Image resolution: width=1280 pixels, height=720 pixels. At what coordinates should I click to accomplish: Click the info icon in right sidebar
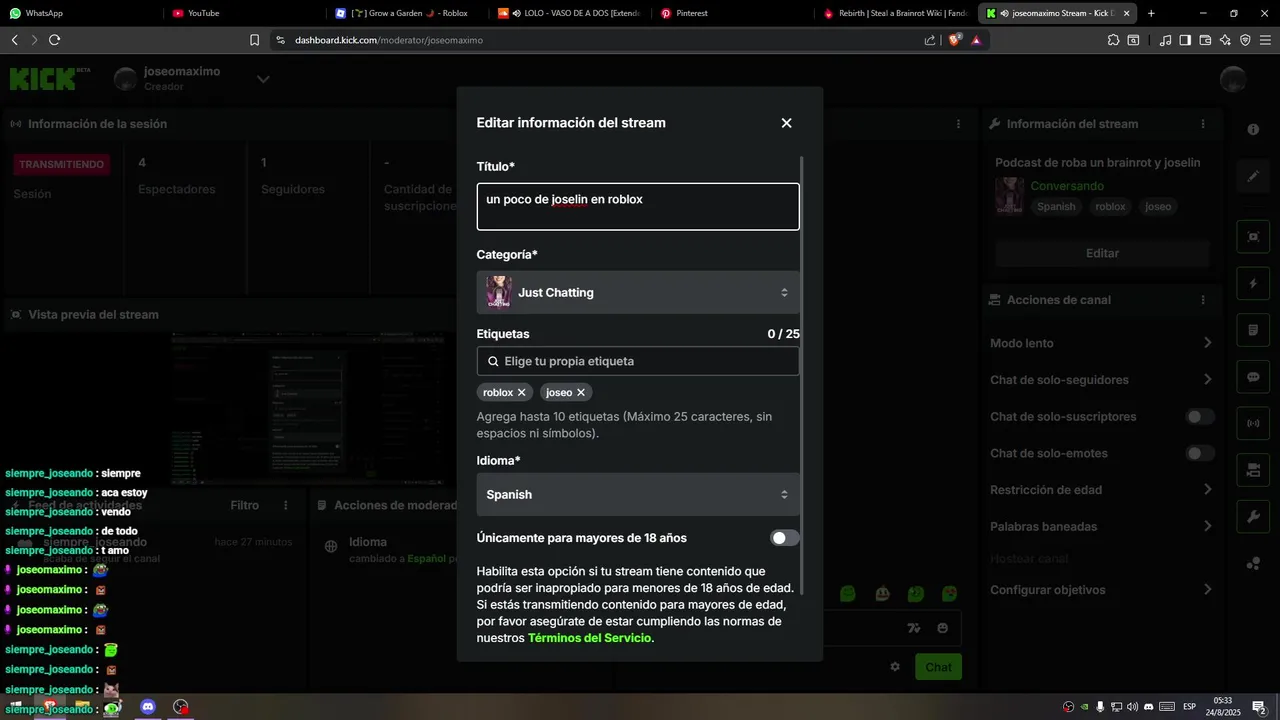point(1253,130)
